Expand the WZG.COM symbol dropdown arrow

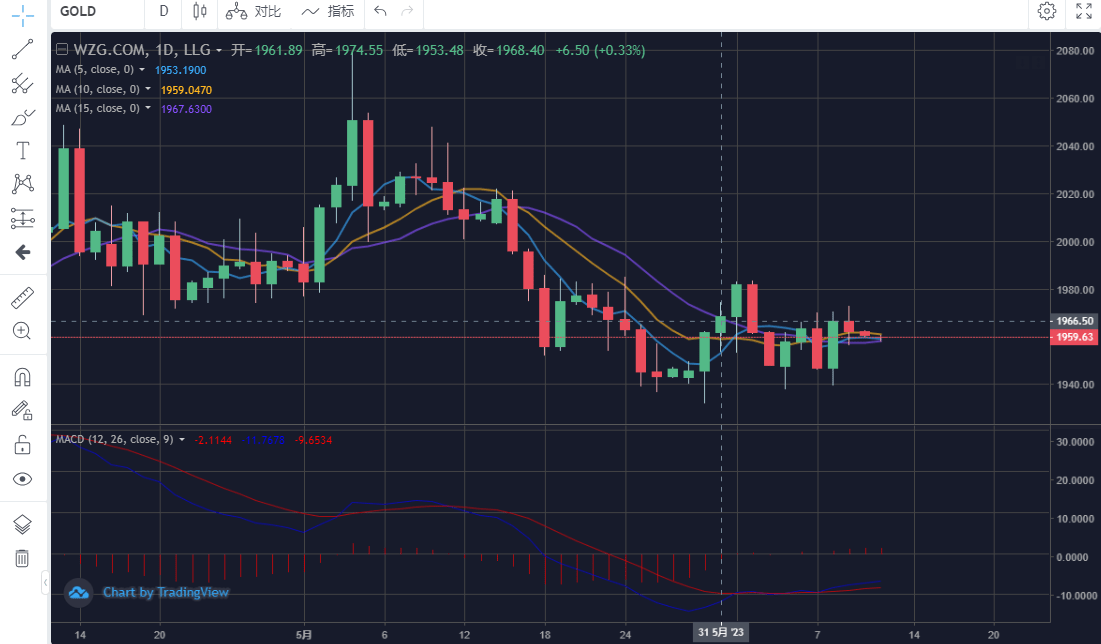pos(219,51)
